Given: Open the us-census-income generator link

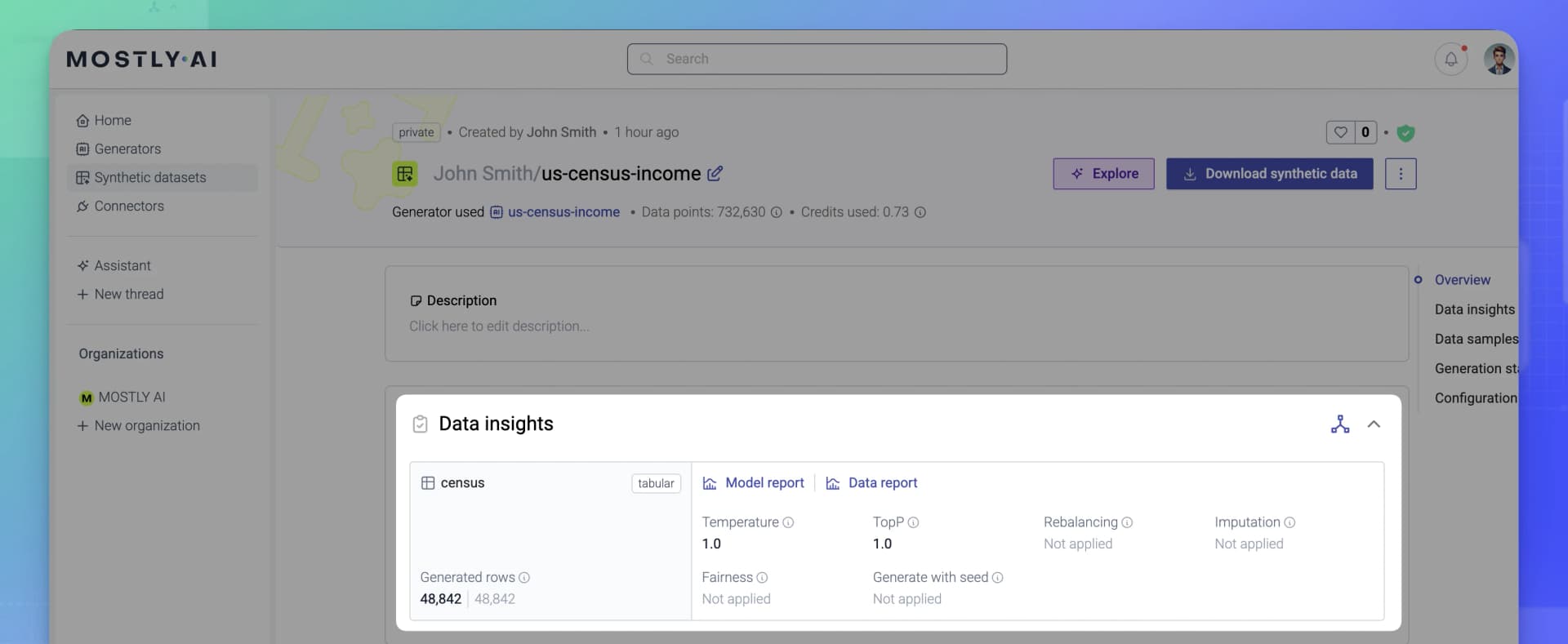Looking at the screenshot, I should 563,212.
